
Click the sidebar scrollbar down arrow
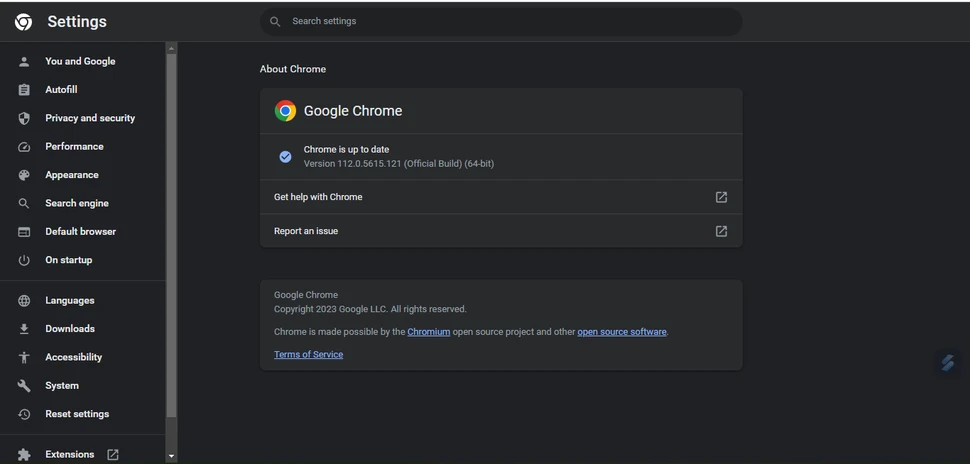coord(171,457)
